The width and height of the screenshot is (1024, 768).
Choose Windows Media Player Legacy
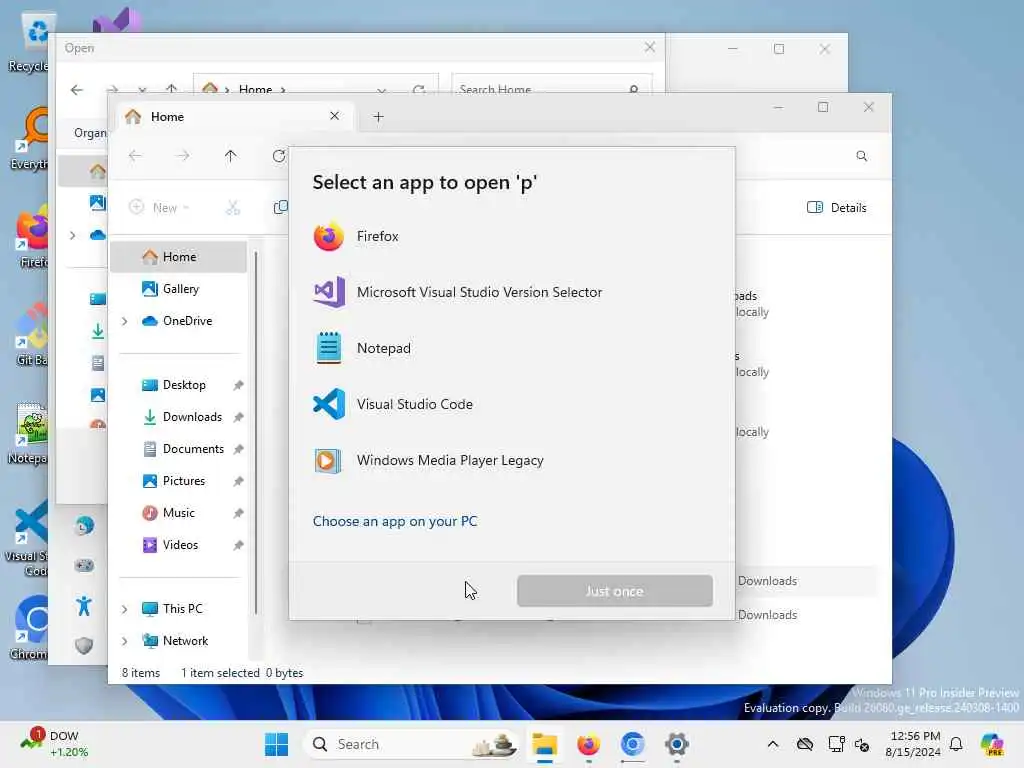(511, 460)
